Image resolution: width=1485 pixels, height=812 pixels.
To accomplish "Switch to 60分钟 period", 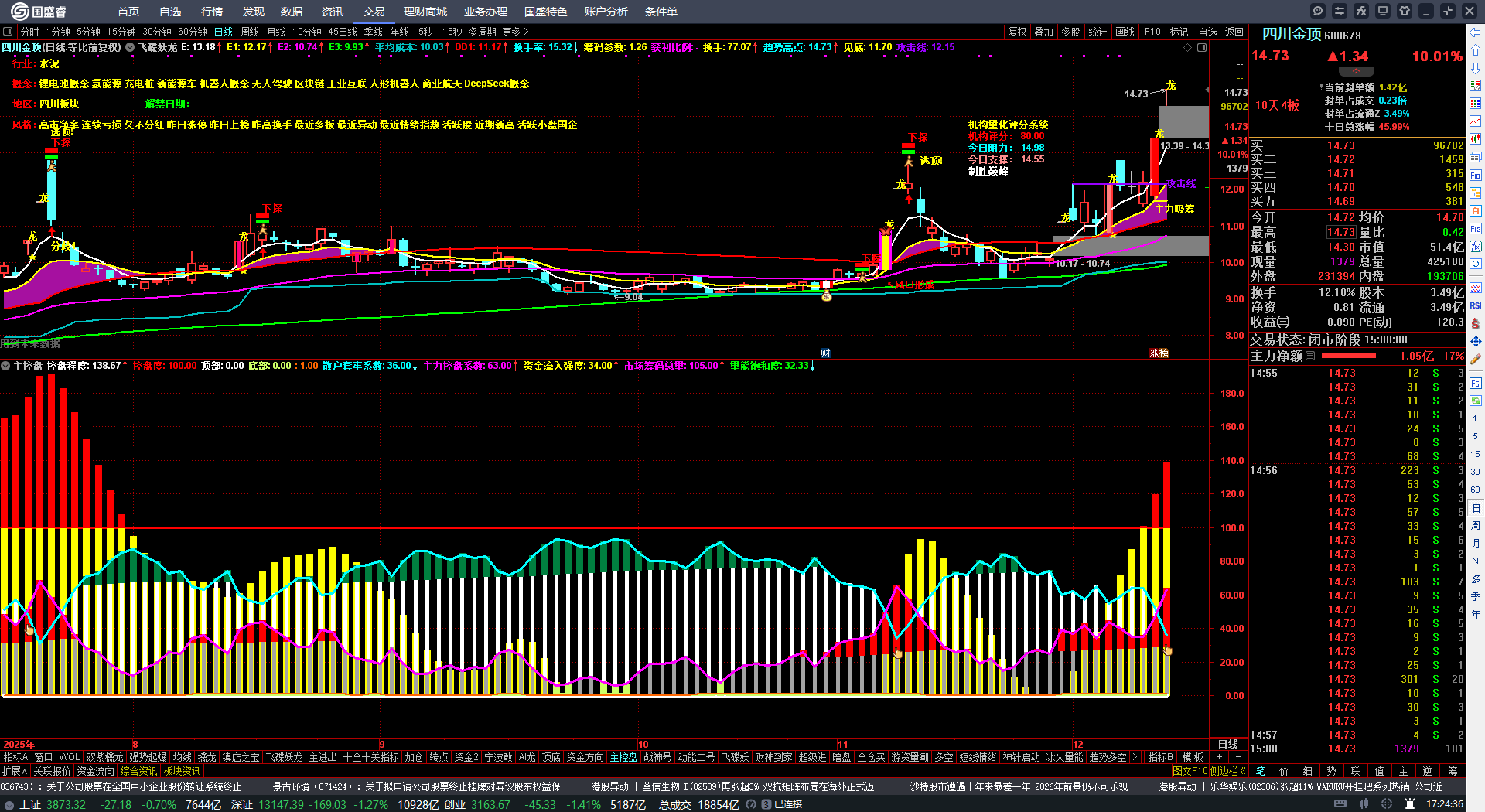I will [x=193, y=32].
